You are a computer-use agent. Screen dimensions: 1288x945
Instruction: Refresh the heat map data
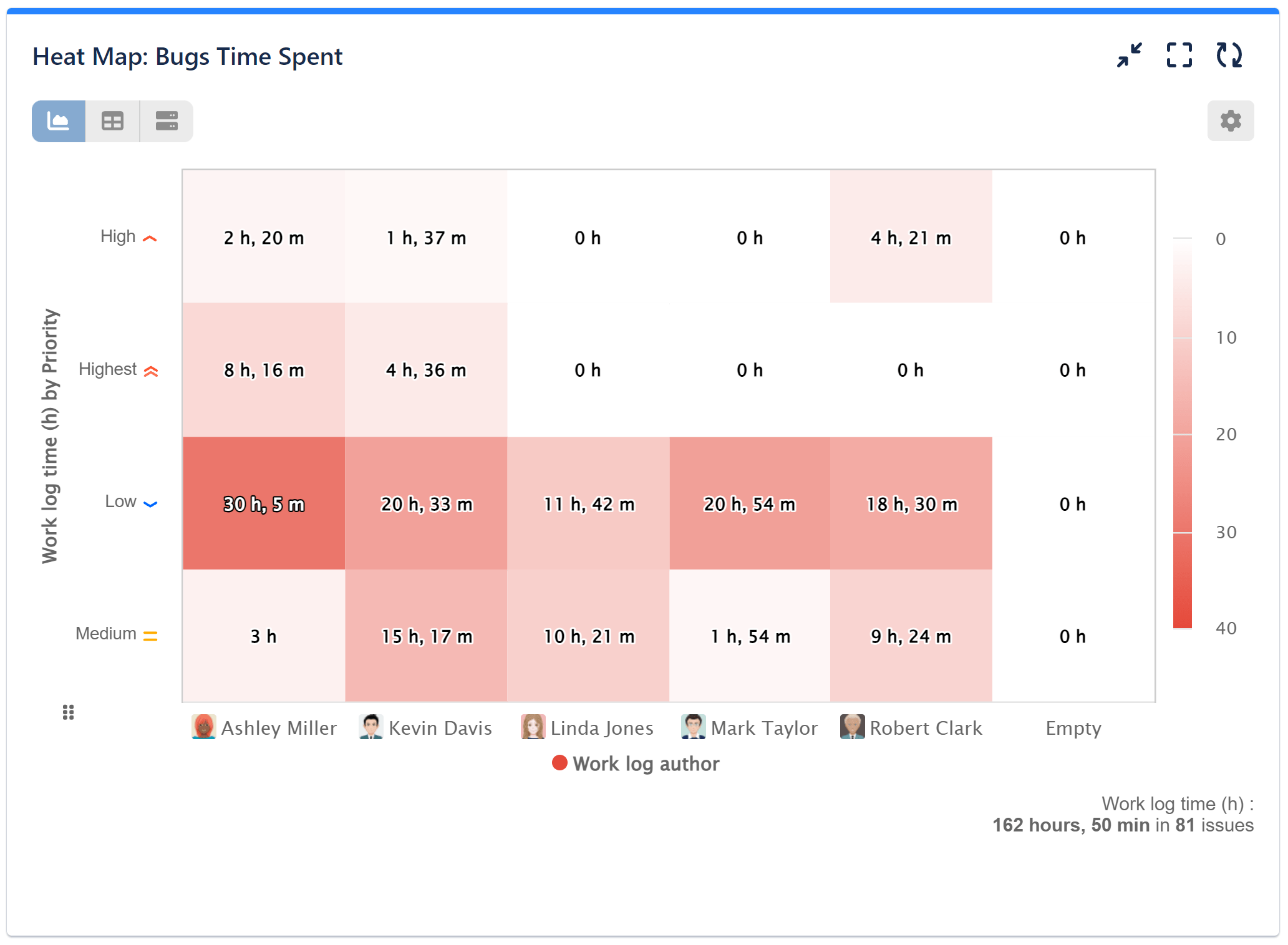1228,56
